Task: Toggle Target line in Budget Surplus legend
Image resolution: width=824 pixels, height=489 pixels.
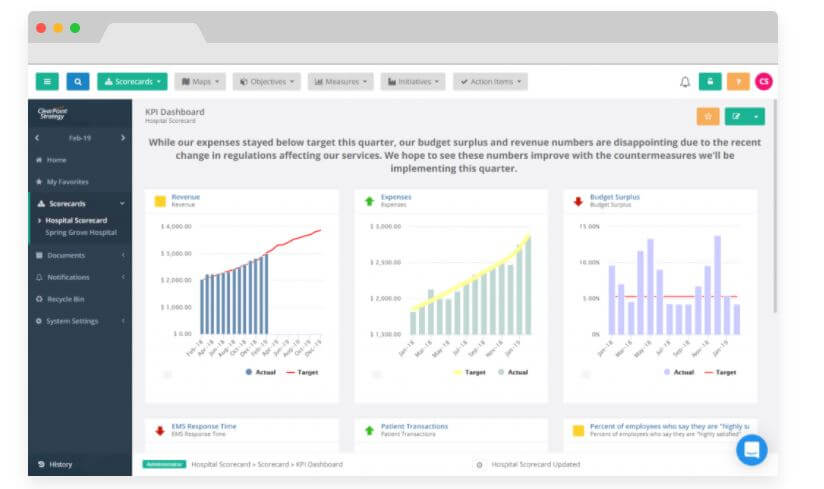Action: pyautogui.click(x=719, y=372)
